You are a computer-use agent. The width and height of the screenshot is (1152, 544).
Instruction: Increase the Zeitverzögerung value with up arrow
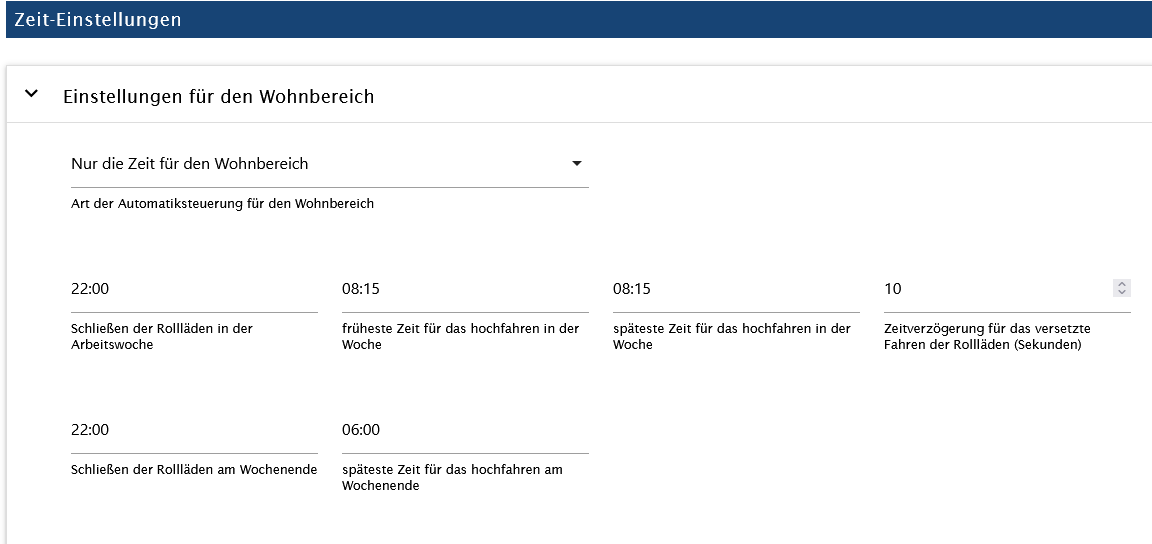pyautogui.click(x=1122, y=284)
